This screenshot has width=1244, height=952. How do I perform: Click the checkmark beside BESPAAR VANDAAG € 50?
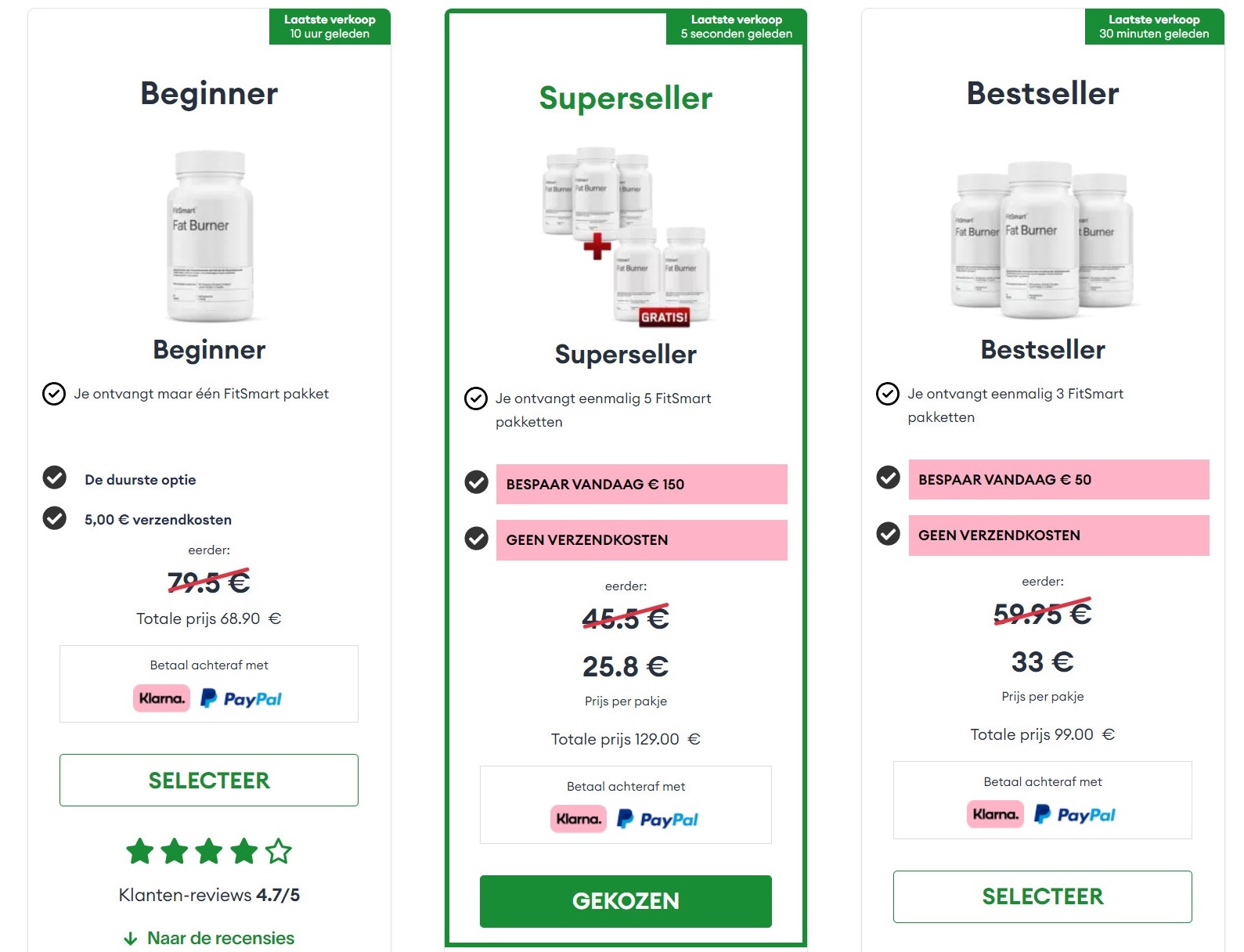click(x=888, y=478)
